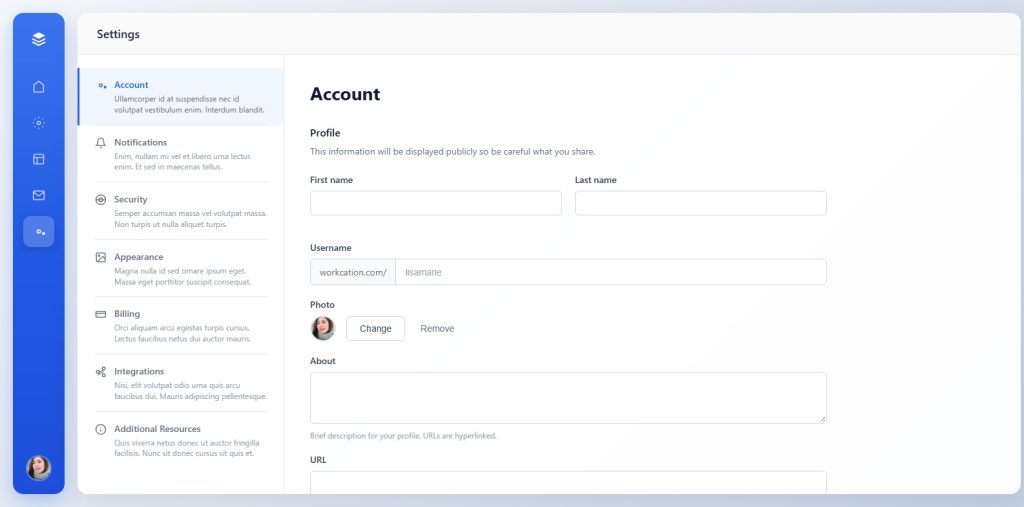This screenshot has width=1024, height=507.
Task: Focus the First name input field
Action: point(436,203)
